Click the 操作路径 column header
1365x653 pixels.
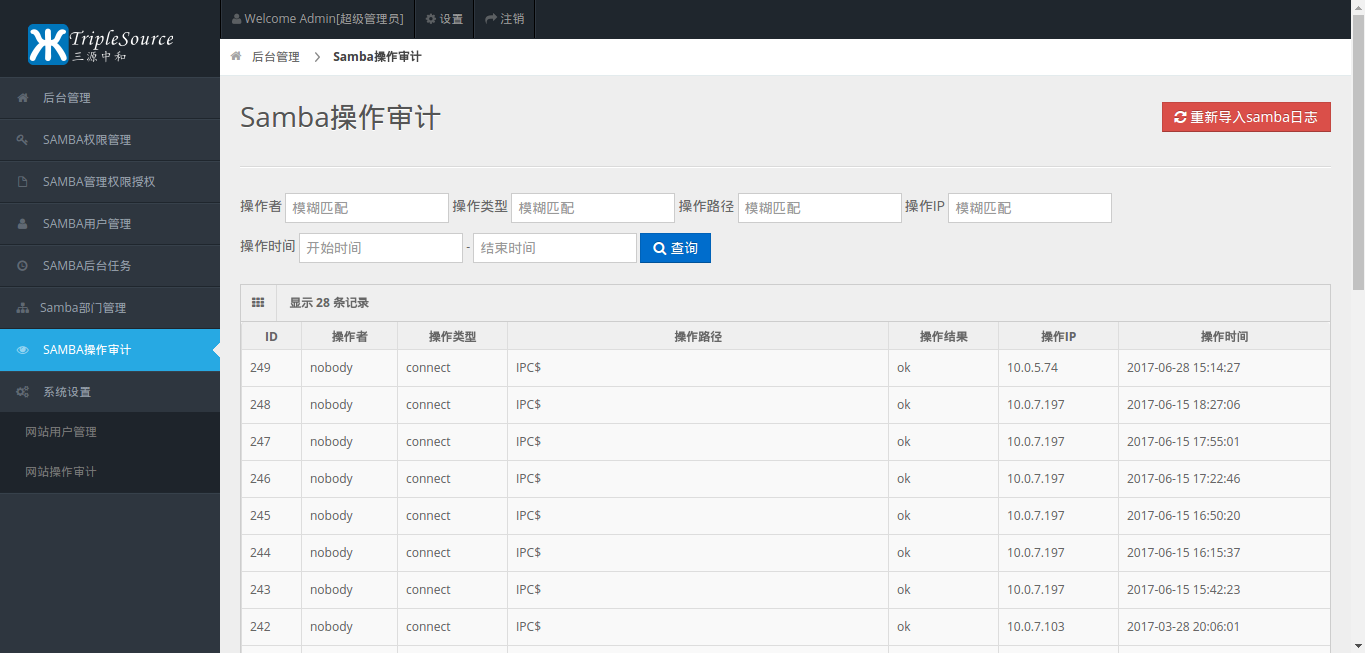[698, 337]
